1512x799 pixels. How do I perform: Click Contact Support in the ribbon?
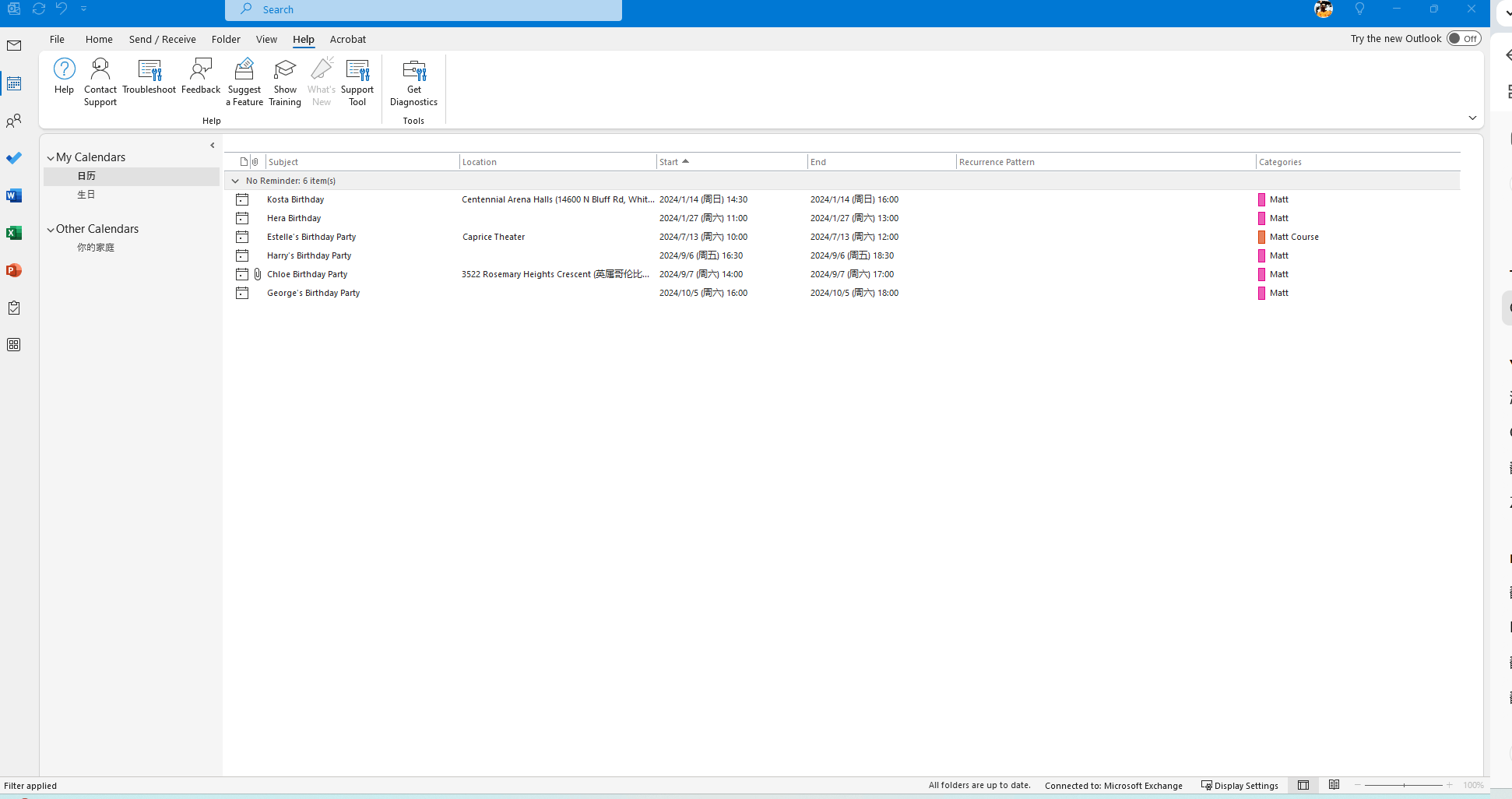click(100, 80)
